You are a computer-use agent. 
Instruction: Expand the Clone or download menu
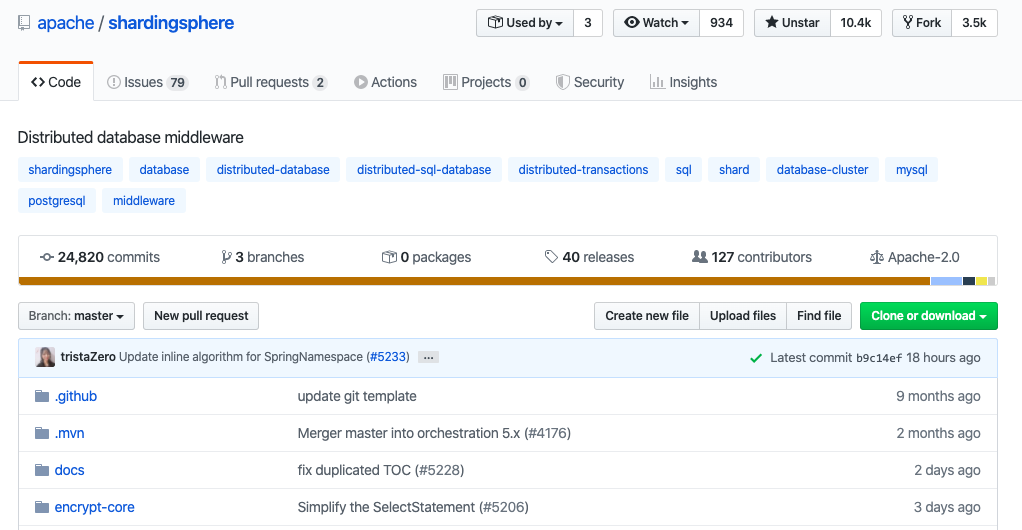click(928, 316)
